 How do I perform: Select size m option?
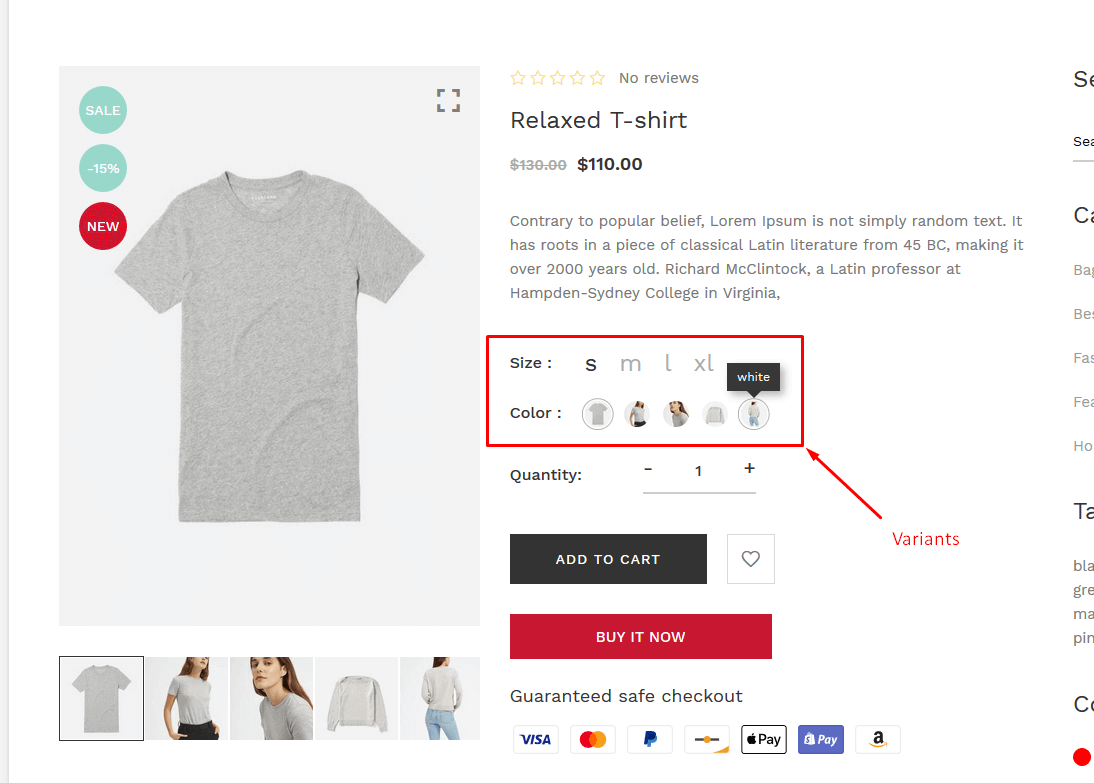631,364
